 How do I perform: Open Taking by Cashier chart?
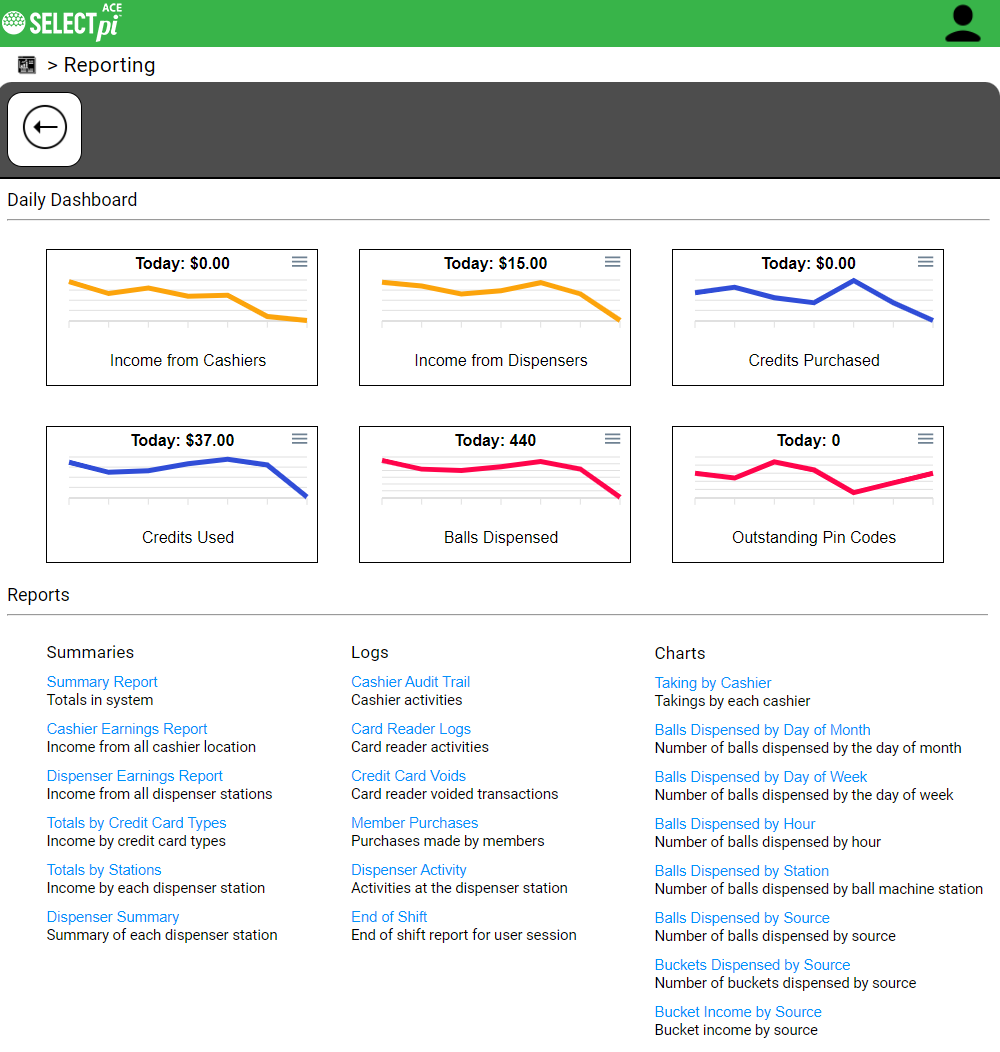(x=713, y=683)
